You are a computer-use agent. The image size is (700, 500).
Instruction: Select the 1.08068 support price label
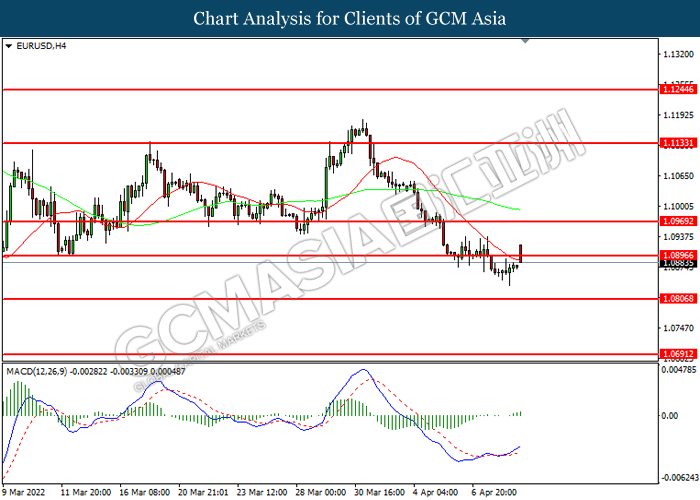point(678,299)
